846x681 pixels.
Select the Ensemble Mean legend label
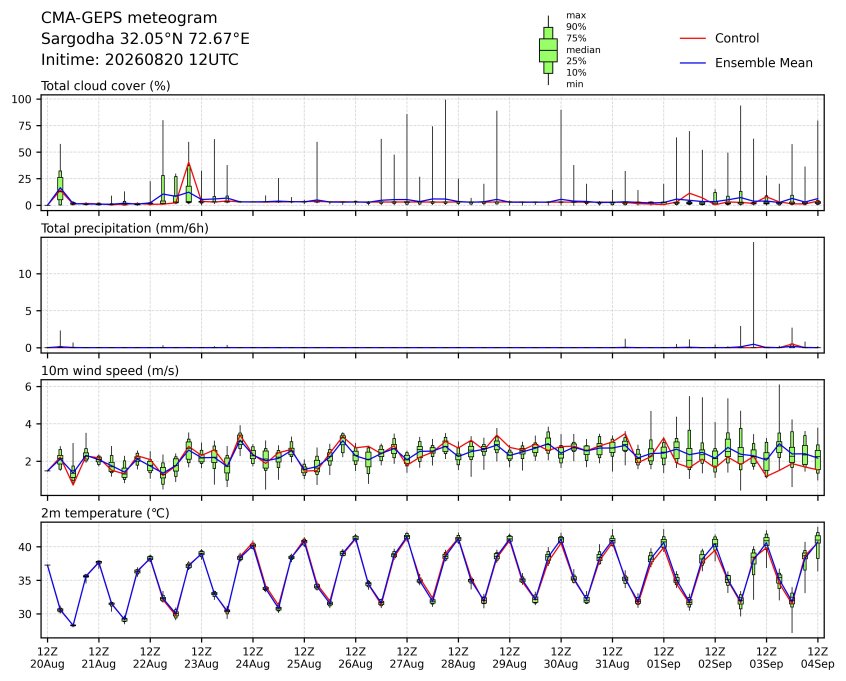(763, 63)
